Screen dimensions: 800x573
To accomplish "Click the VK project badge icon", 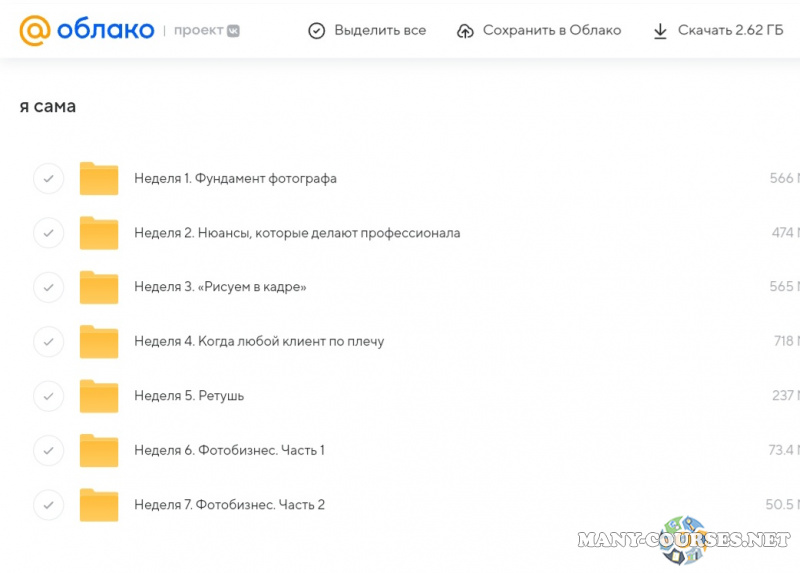I will pos(233,31).
